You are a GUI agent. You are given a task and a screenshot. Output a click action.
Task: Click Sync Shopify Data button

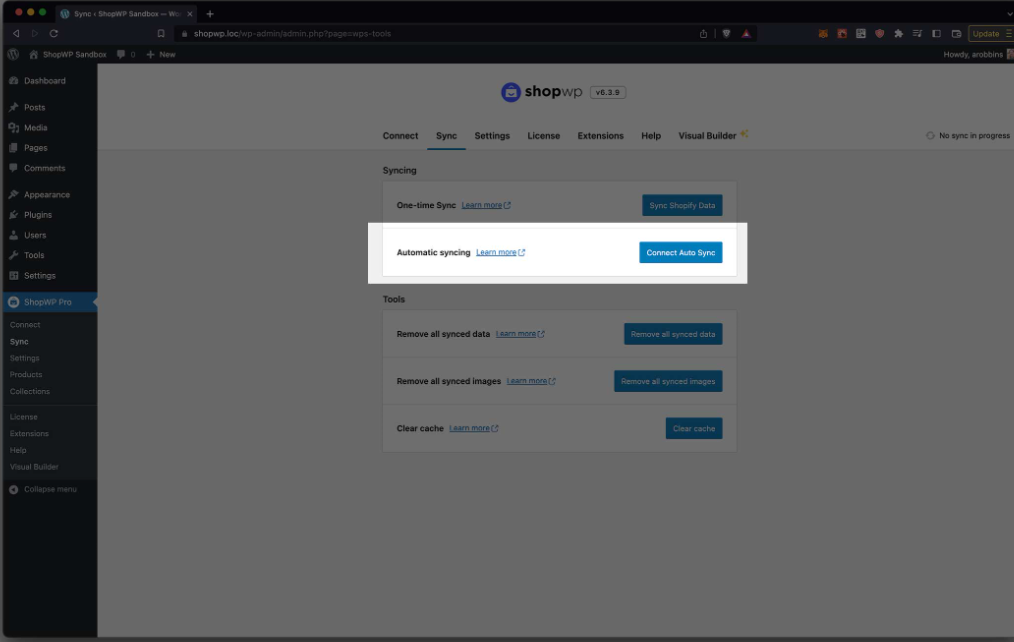click(x=682, y=206)
